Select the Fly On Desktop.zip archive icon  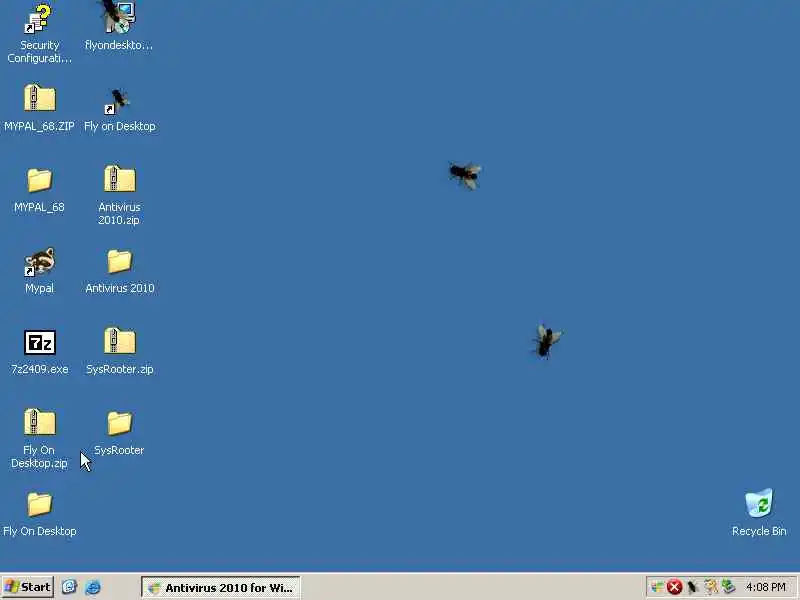tap(39, 422)
